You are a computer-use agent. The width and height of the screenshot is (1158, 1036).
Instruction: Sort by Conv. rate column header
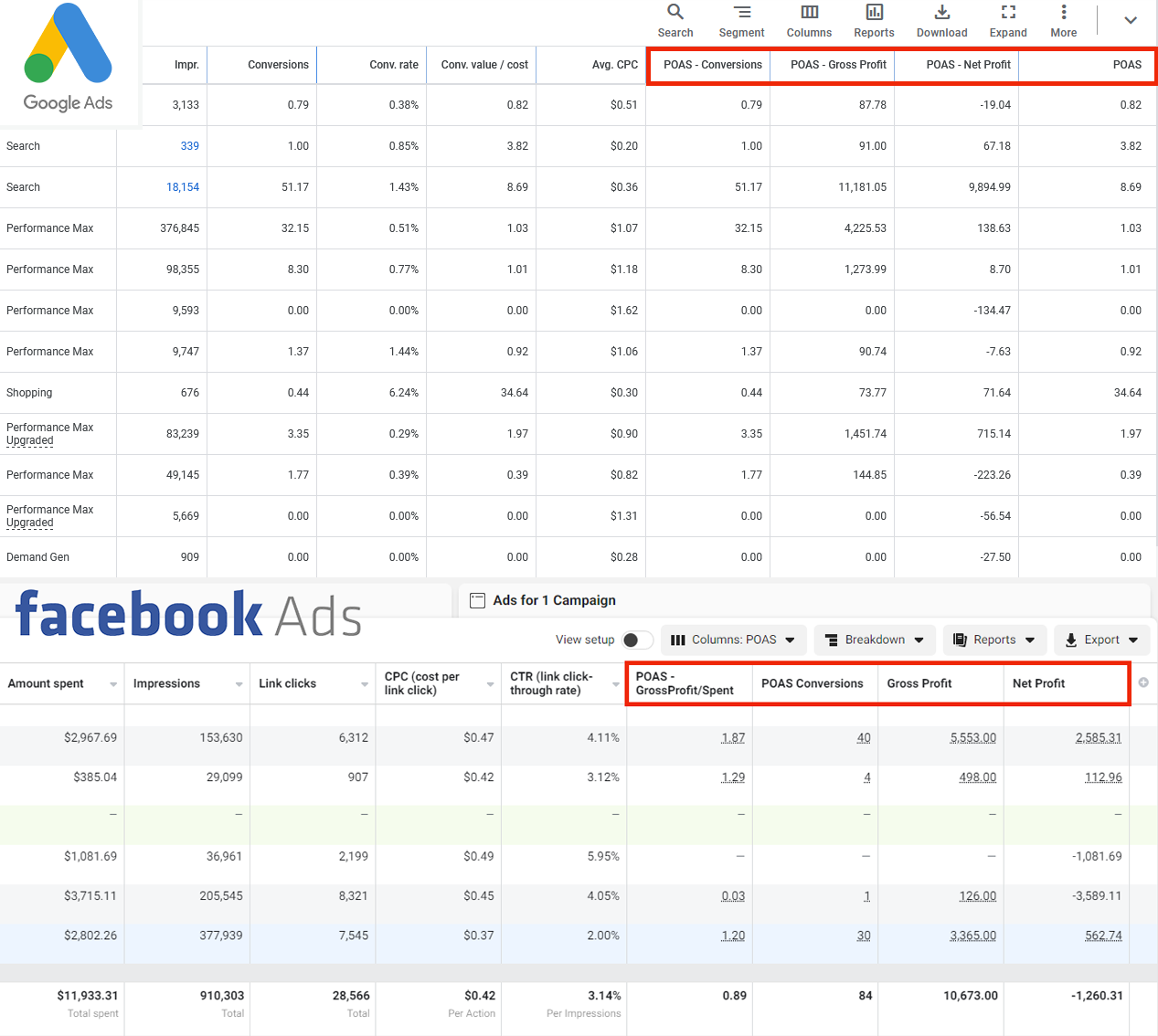click(x=394, y=65)
